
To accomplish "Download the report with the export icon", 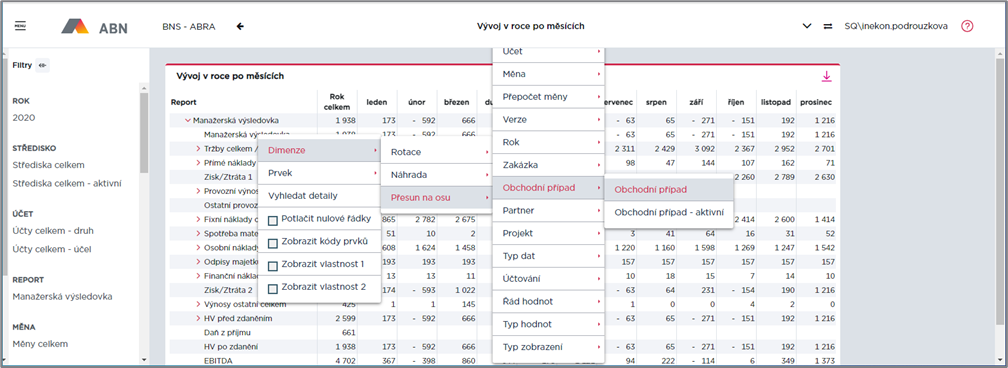I will 827,77.
